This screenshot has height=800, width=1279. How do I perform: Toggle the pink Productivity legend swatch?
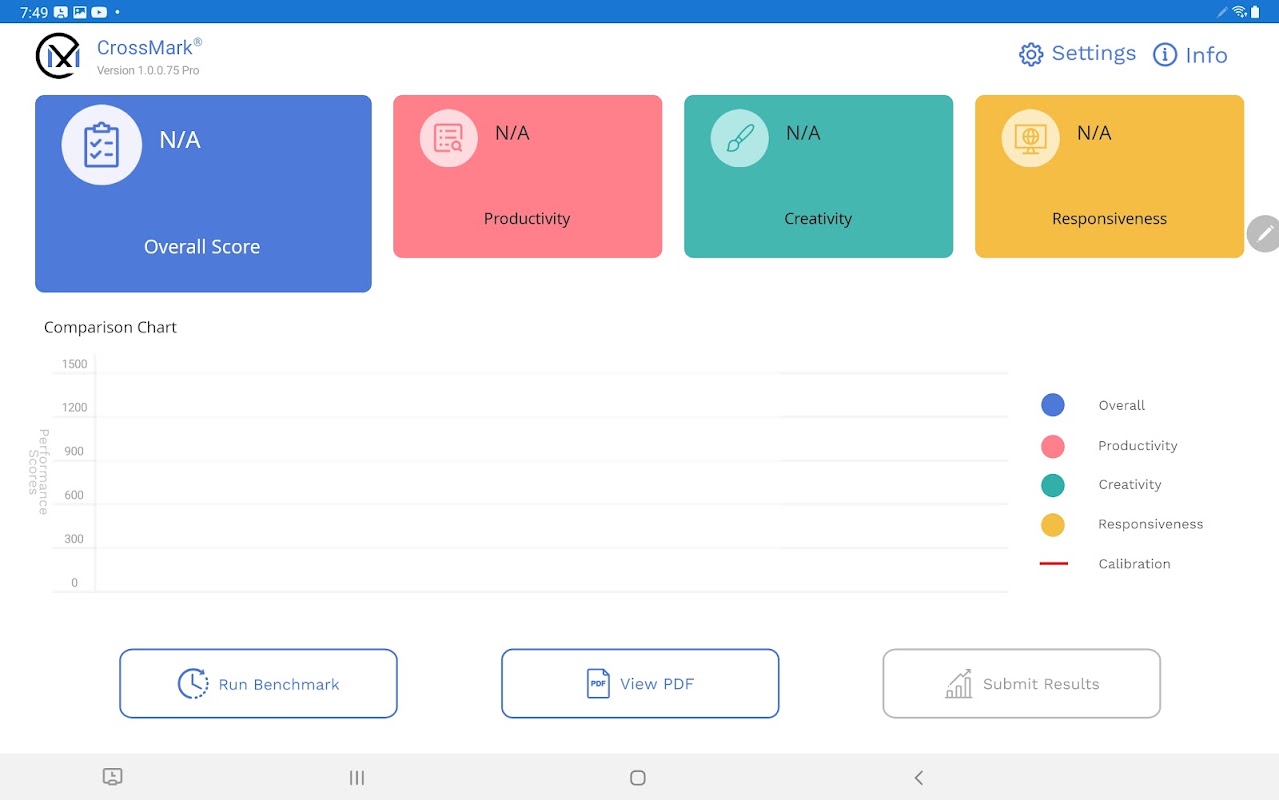coord(1052,446)
